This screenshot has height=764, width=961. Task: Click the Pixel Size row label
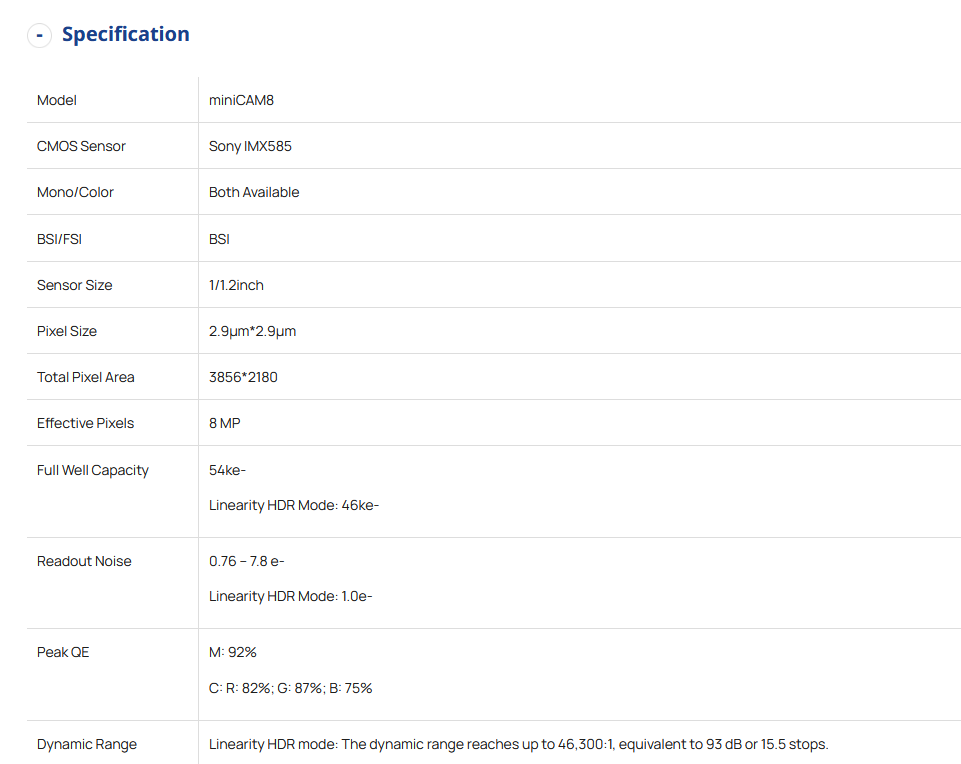coord(67,331)
